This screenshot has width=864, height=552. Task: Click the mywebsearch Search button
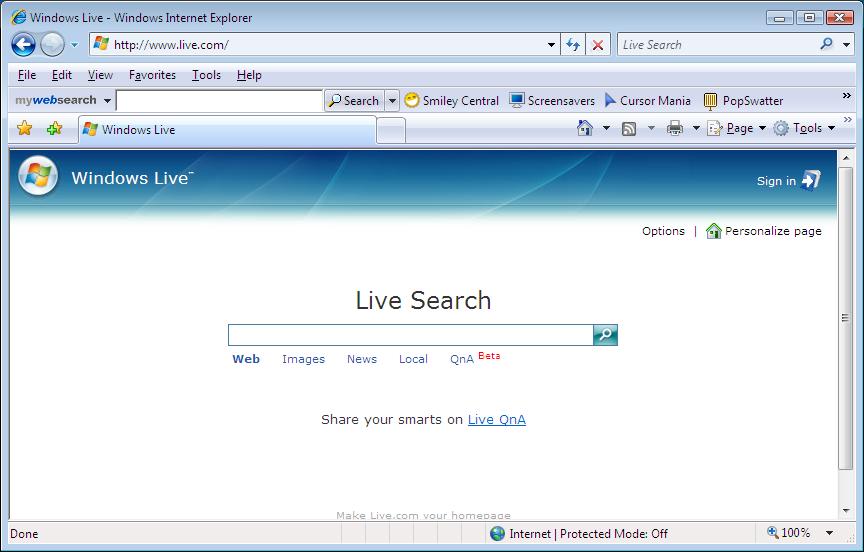[354, 101]
